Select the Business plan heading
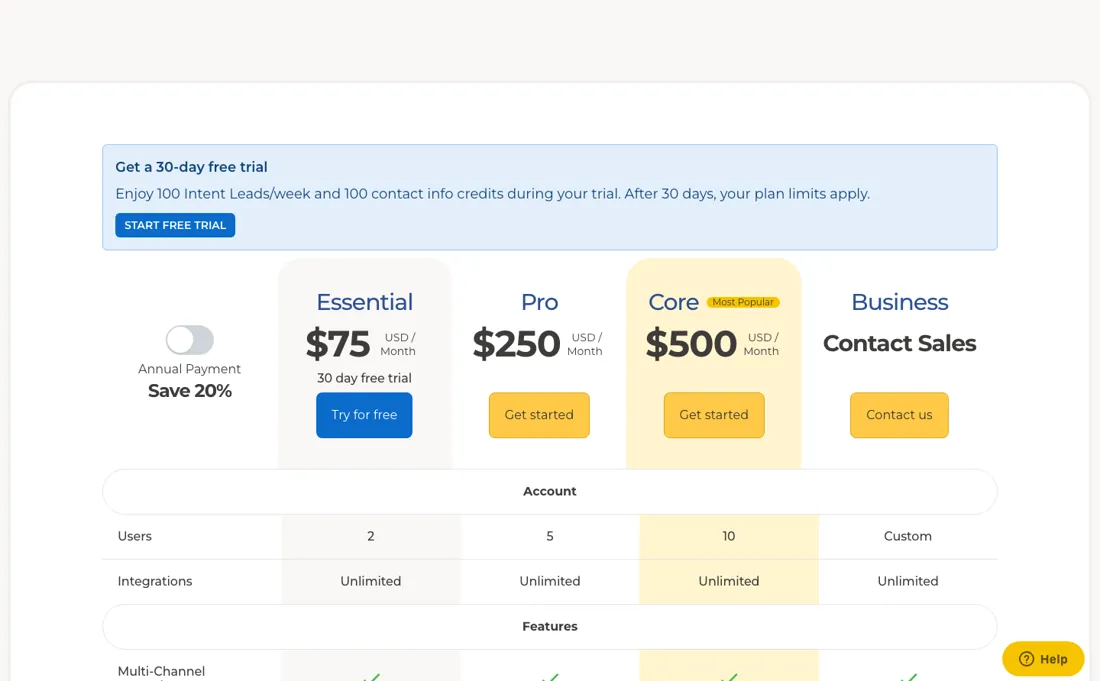This screenshot has width=1100, height=681. tap(899, 302)
